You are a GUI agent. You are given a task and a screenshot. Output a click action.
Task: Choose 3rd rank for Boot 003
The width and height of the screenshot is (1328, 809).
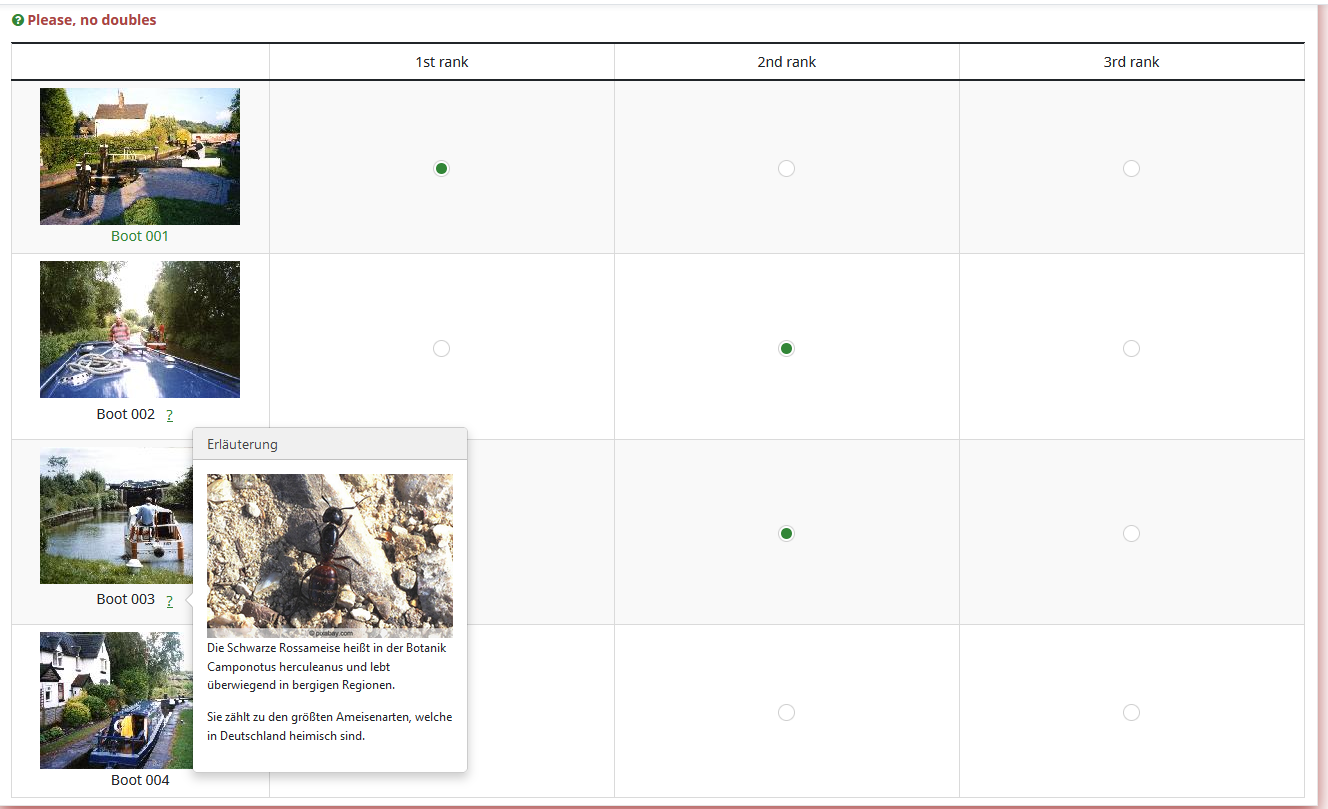click(1131, 533)
